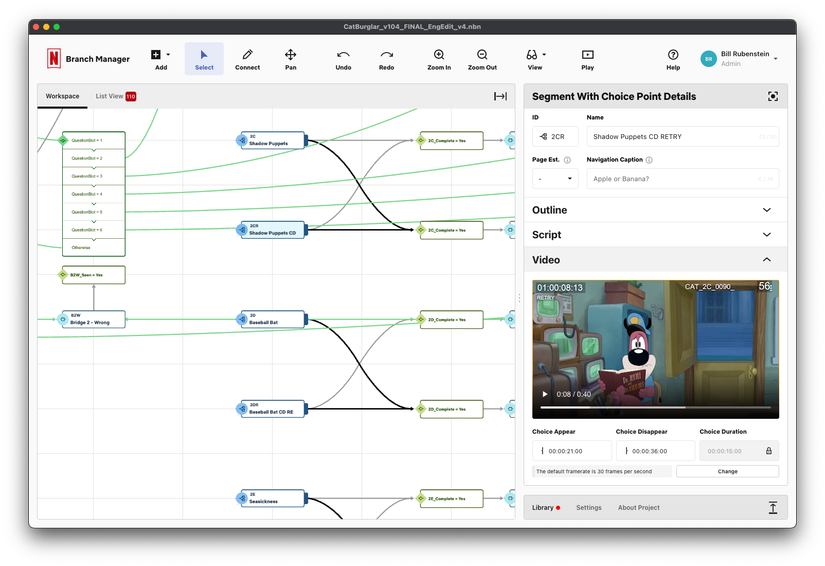The image size is (825, 566).
Task: Open Help
Action: [673, 59]
